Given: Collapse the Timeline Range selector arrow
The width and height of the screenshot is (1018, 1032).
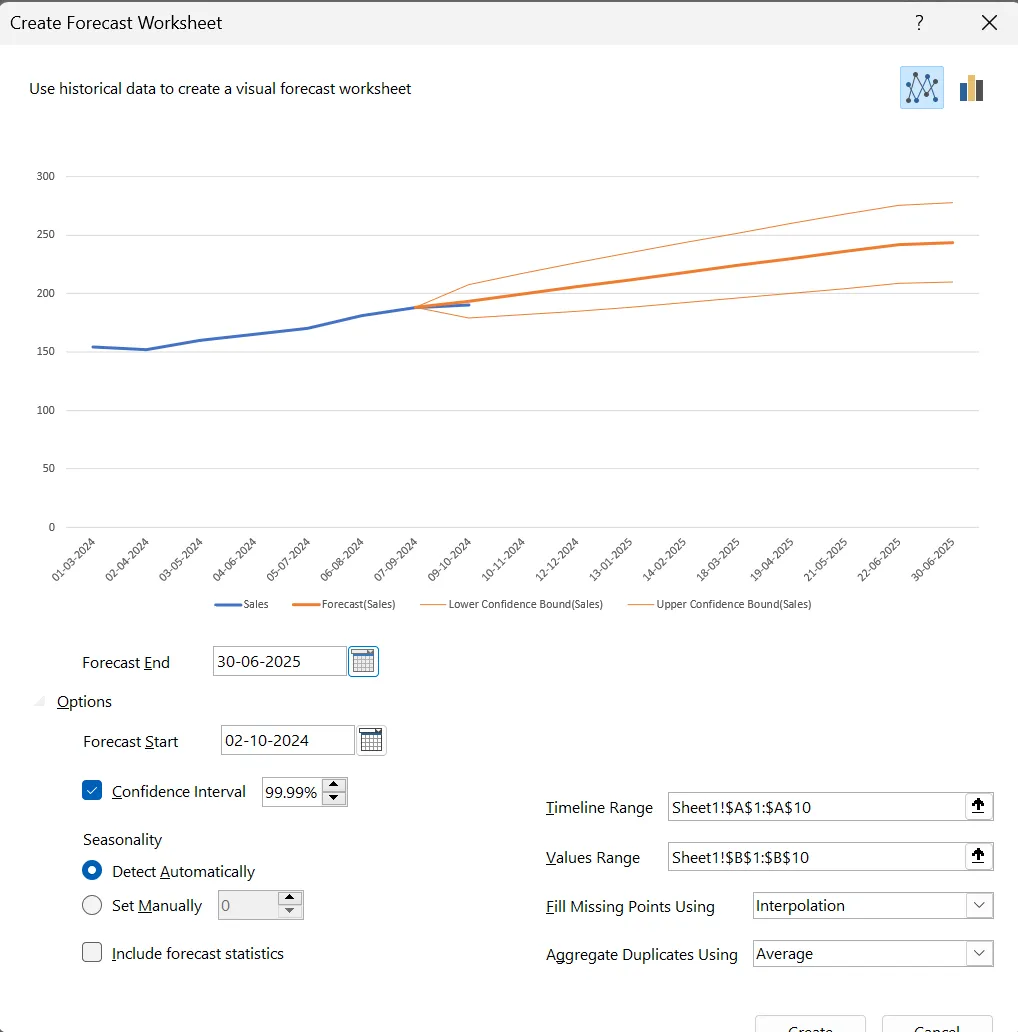Looking at the screenshot, I should 978,806.
